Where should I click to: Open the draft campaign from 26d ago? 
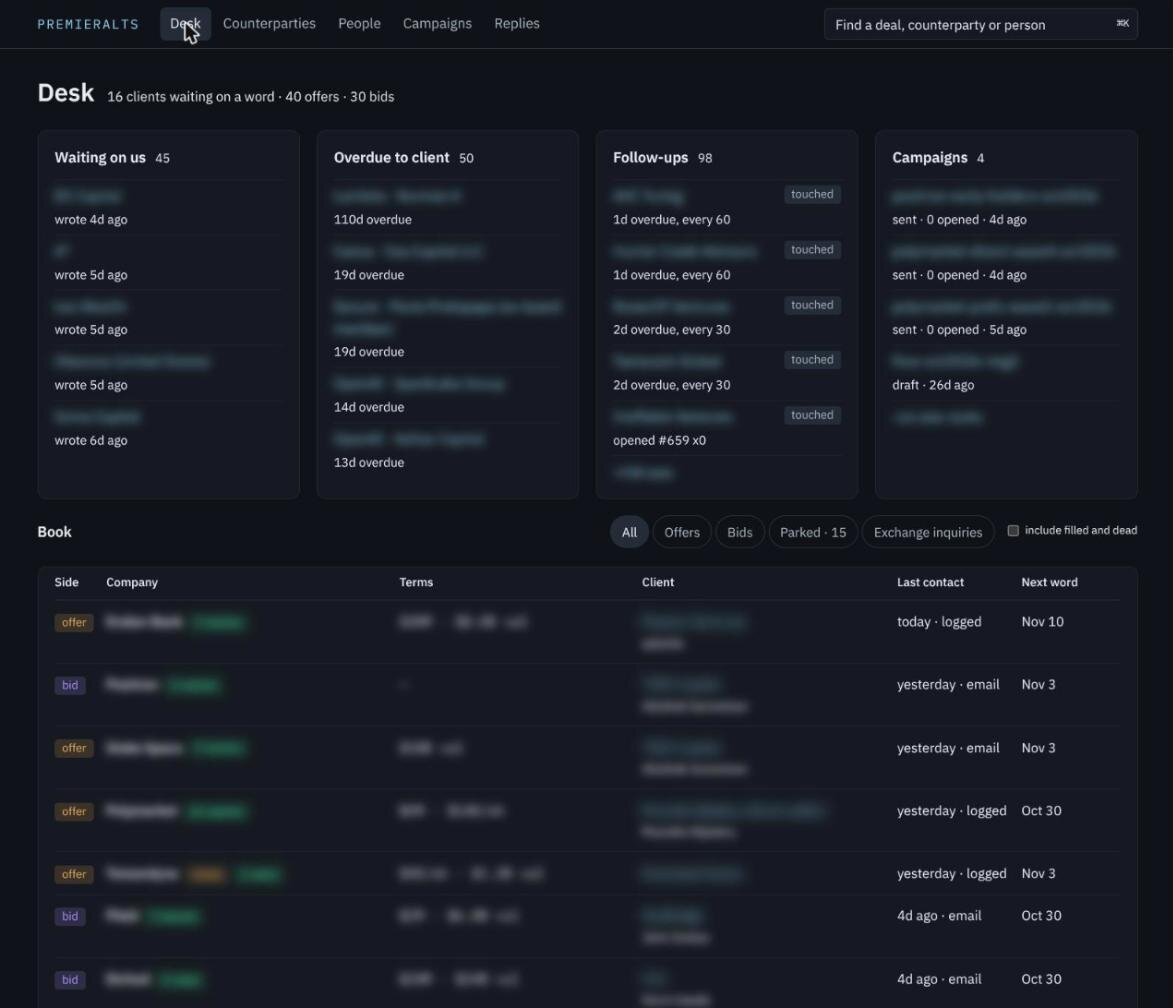point(1005,373)
